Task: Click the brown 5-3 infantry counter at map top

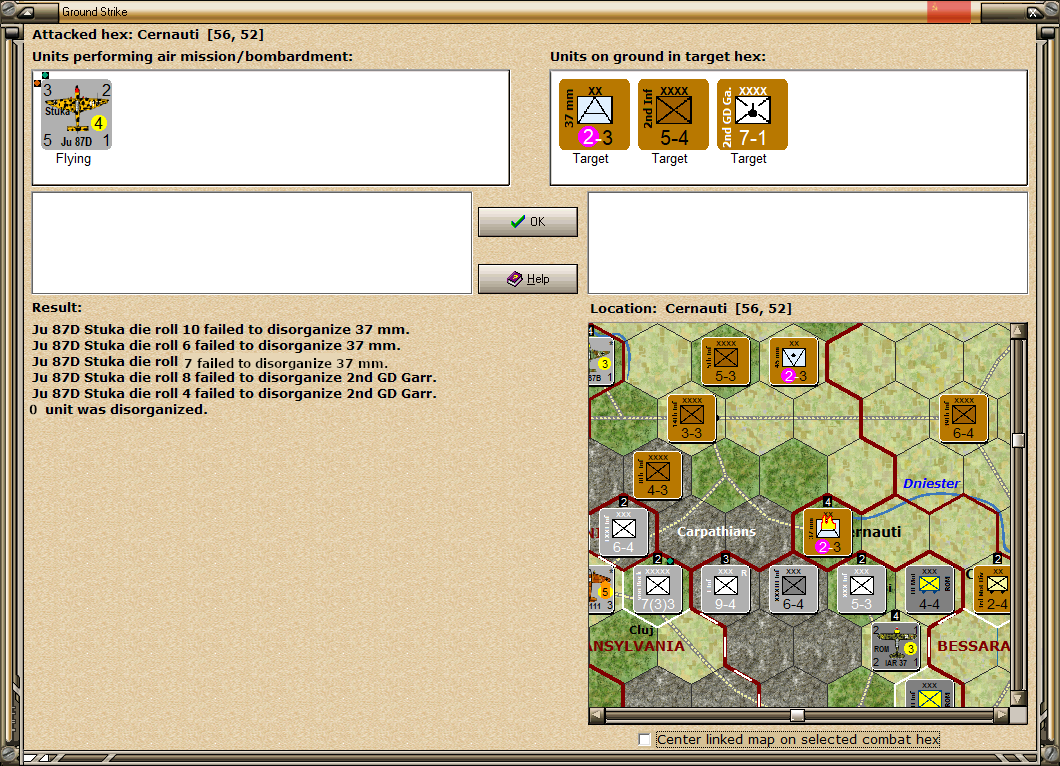Action: pyautogui.click(x=725, y=361)
